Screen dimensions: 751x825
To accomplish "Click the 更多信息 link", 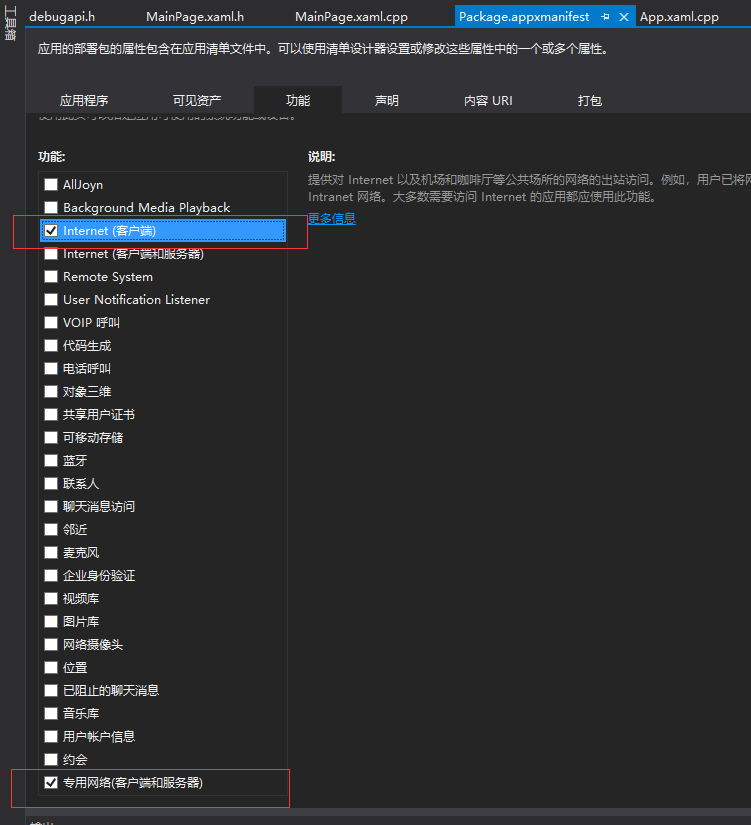I will click(x=332, y=219).
